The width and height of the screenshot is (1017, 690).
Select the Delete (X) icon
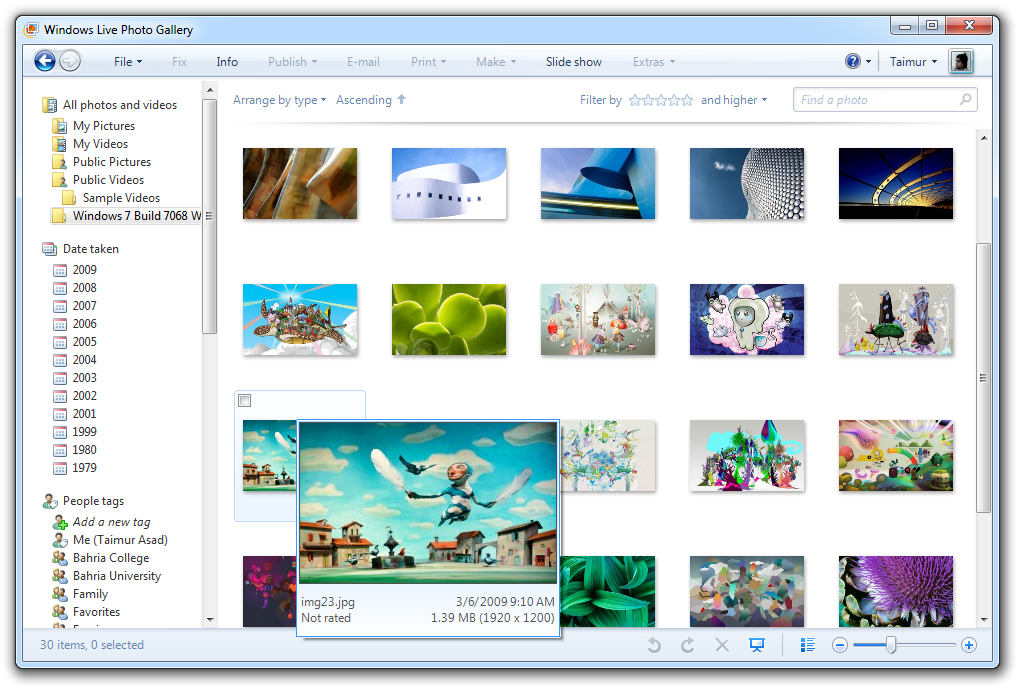[722, 645]
